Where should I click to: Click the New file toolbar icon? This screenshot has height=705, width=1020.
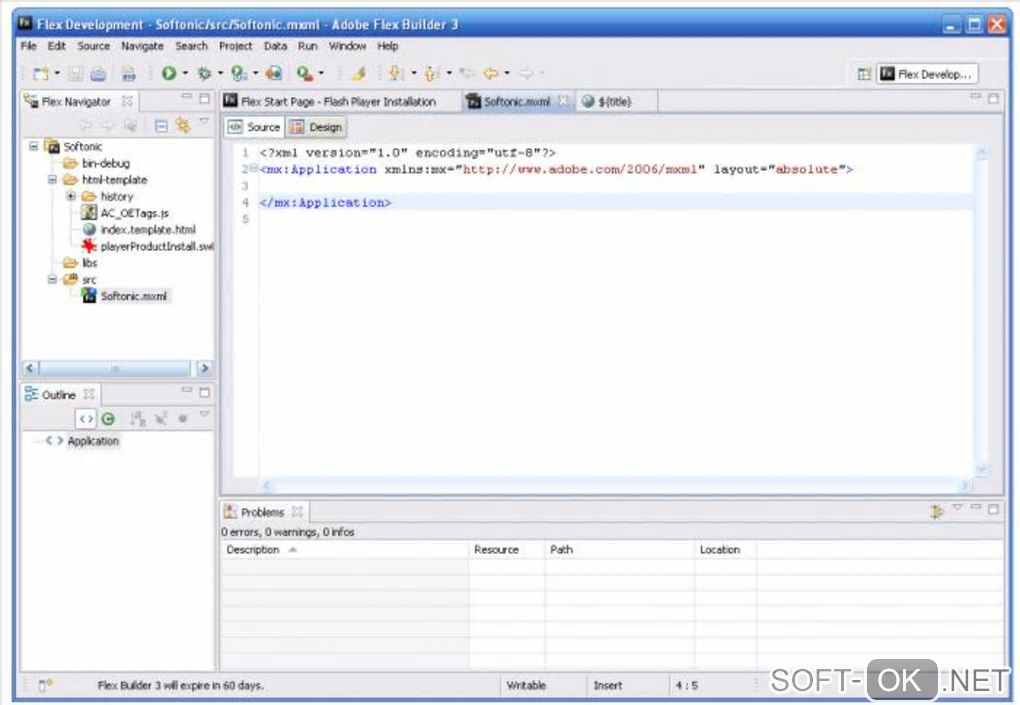click(x=41, y=73)
